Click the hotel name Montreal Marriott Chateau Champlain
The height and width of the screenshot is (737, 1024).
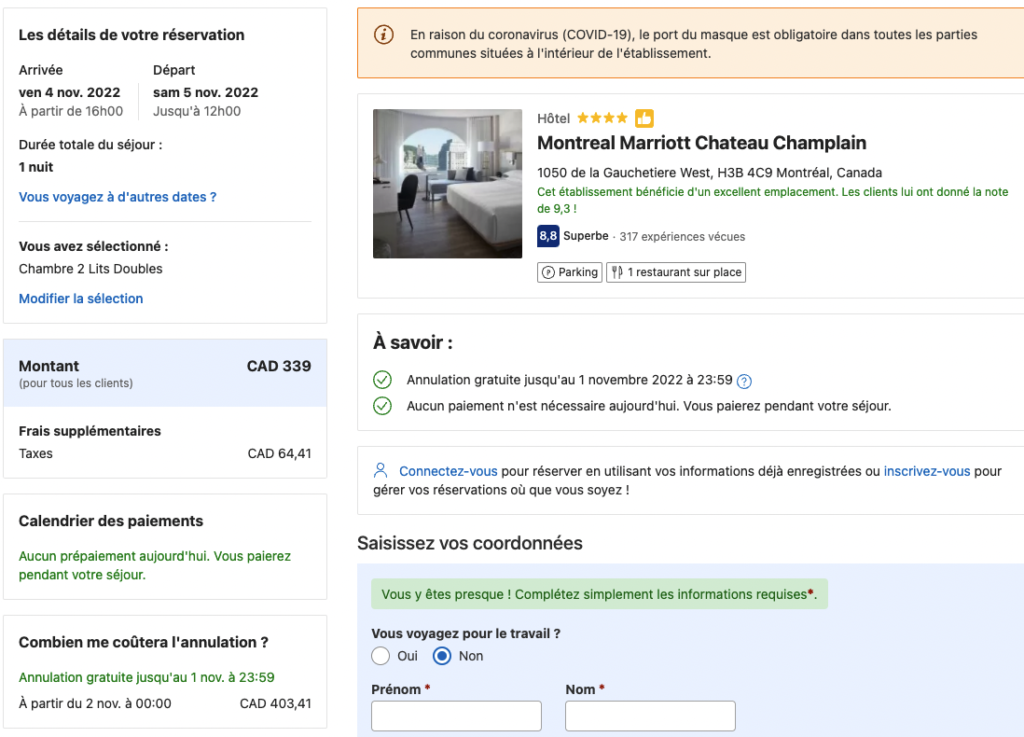[x=701, y=143]
